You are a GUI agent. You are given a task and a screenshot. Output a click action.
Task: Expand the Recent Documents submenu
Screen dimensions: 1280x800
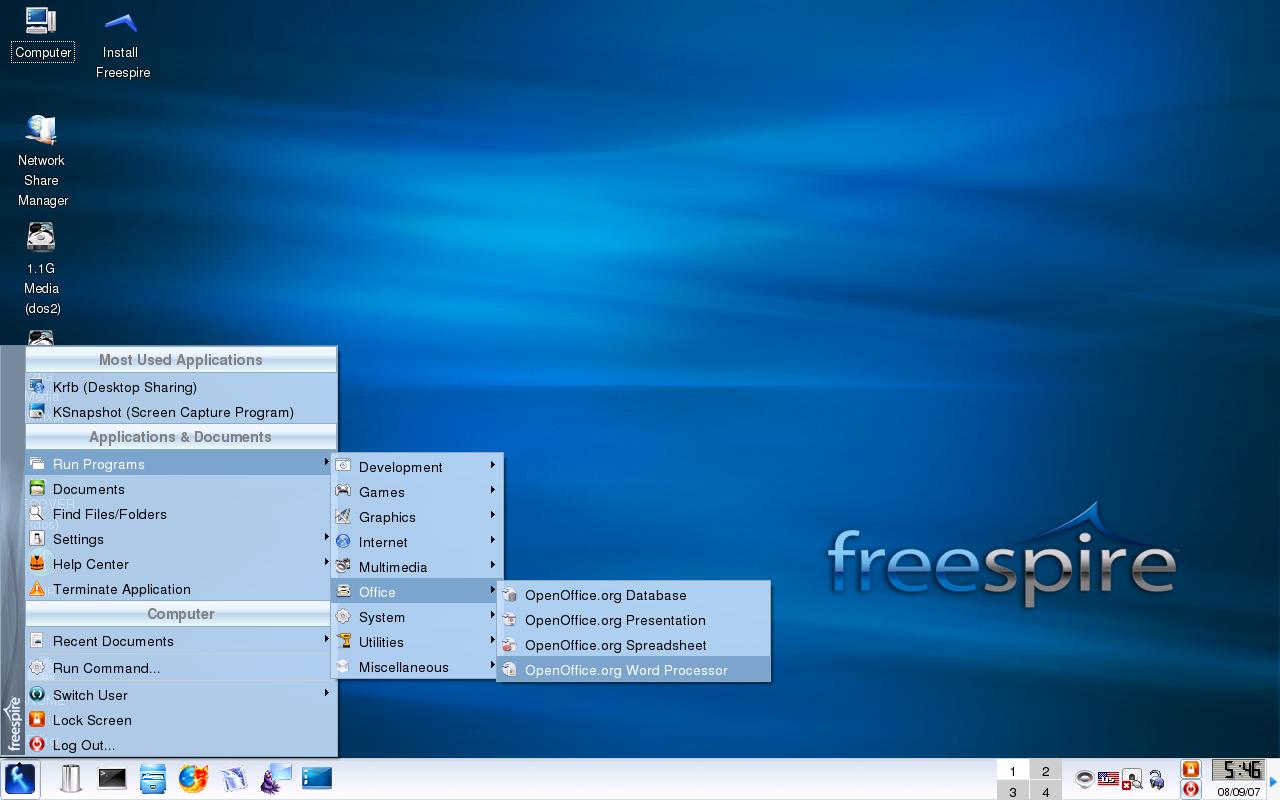[181, 641]
